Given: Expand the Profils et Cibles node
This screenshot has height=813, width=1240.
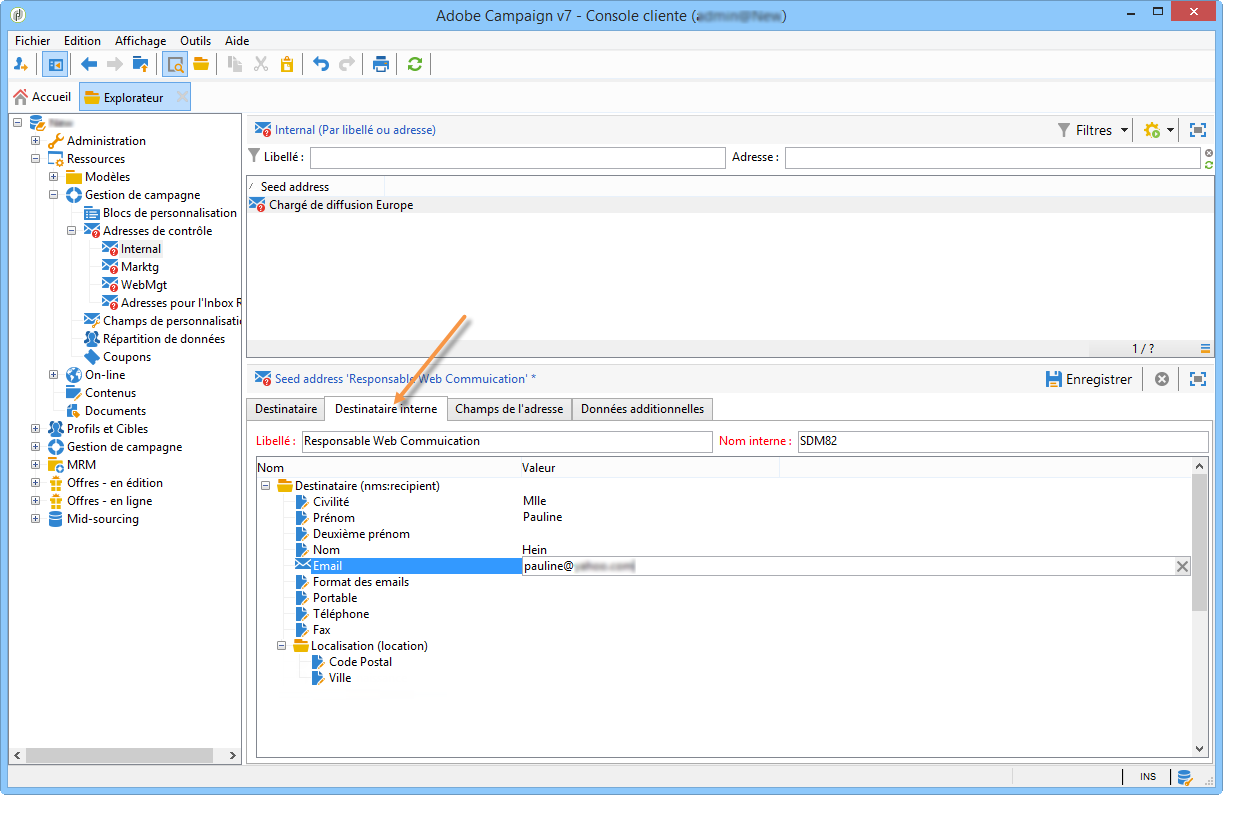Looking at the screenshot, I should point(36,429).
